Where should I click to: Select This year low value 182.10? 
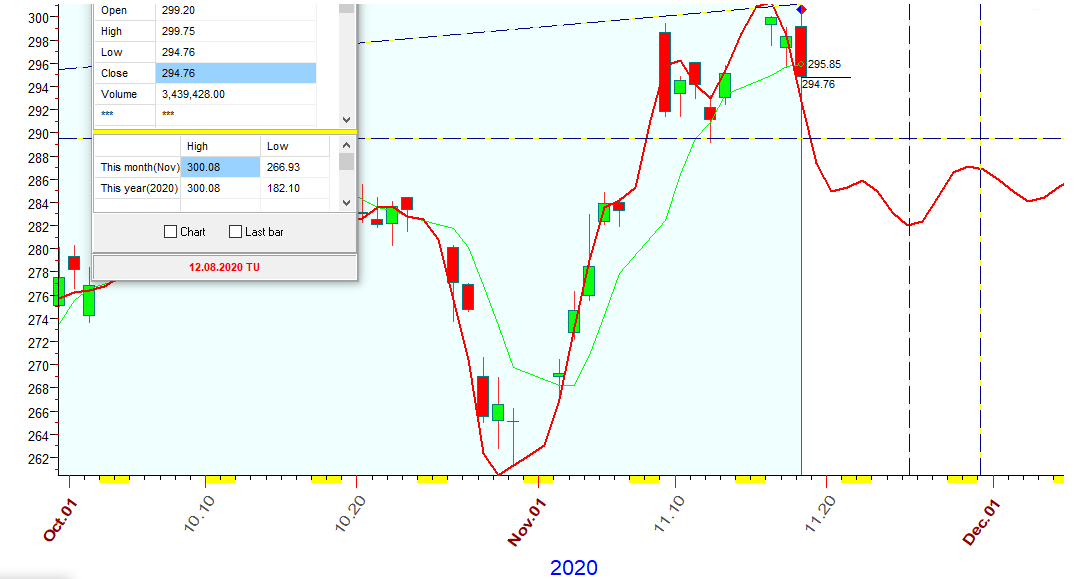click(296, 188)
